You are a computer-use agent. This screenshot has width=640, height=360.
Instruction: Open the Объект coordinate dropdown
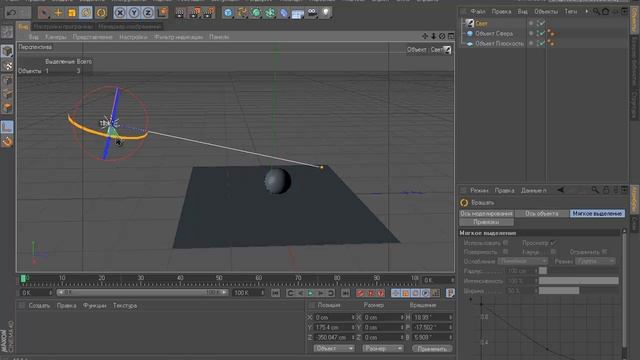click(x=334, y=349)
